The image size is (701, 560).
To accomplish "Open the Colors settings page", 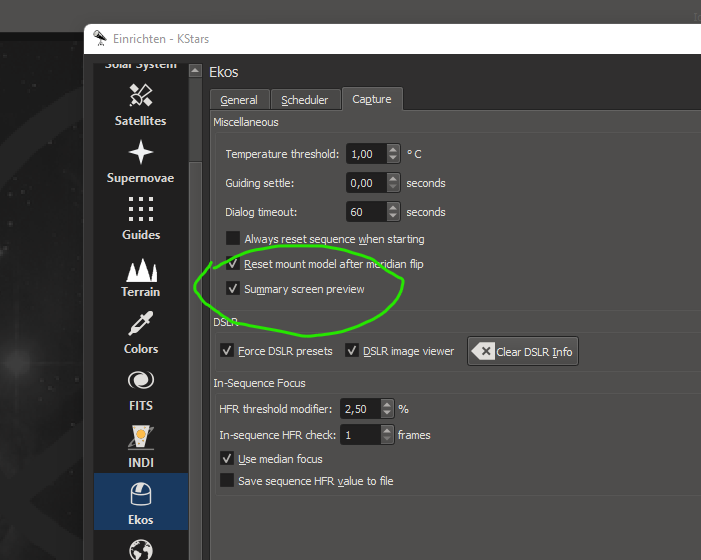I will tap(140, 333).
